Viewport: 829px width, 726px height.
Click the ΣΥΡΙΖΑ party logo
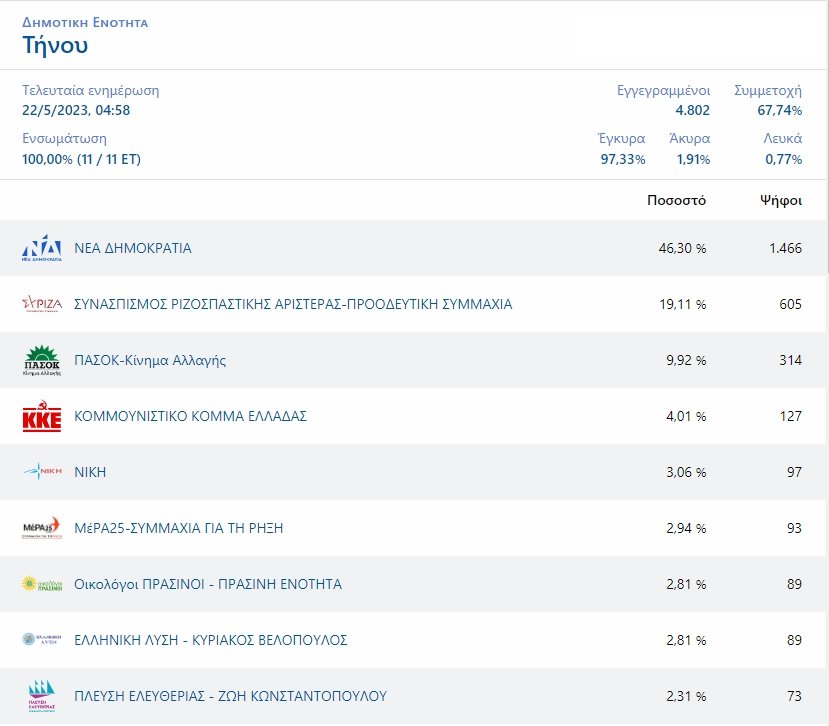[42, 304]
